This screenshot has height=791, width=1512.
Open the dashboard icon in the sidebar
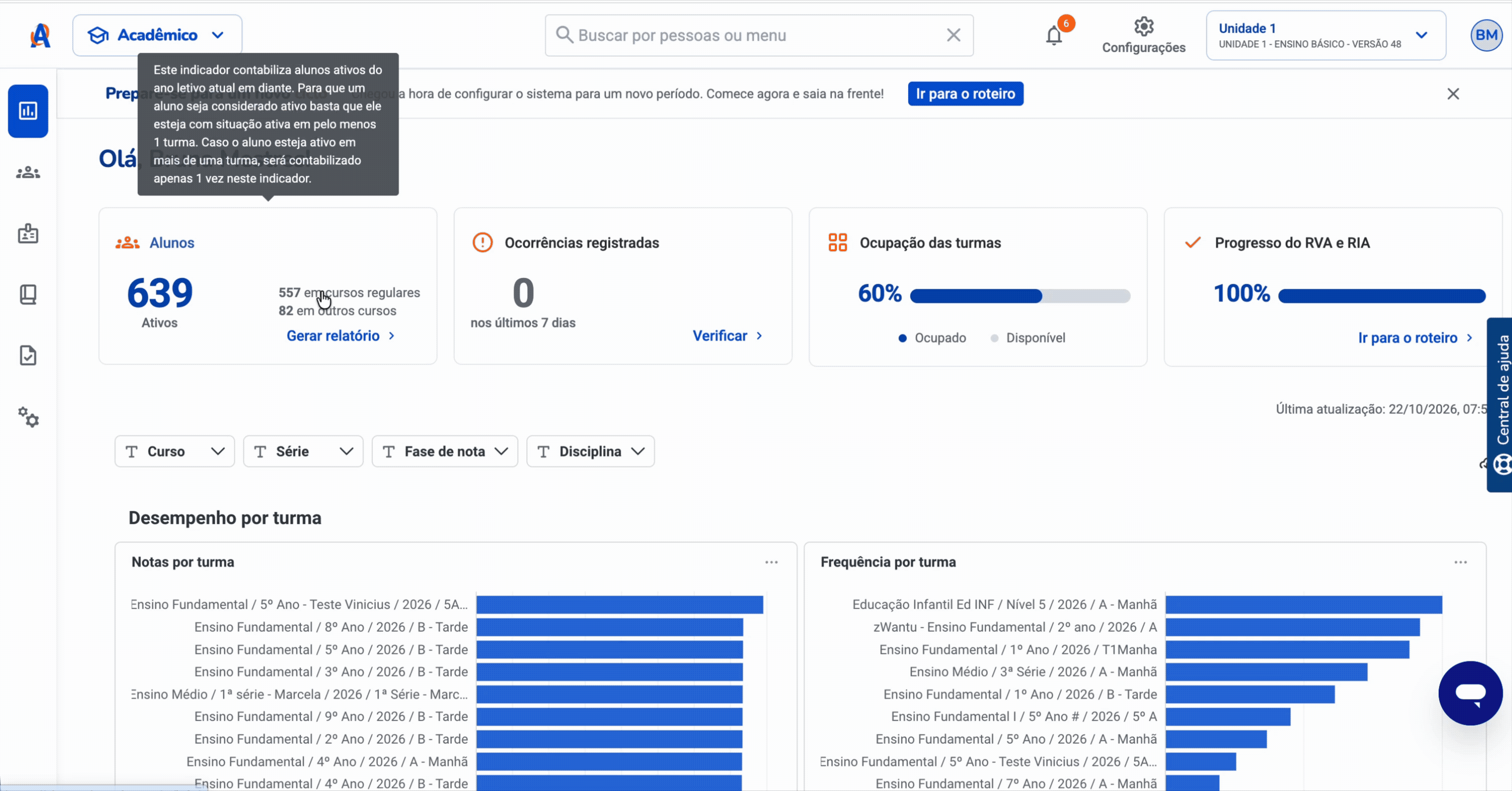(x=28, y=111)
